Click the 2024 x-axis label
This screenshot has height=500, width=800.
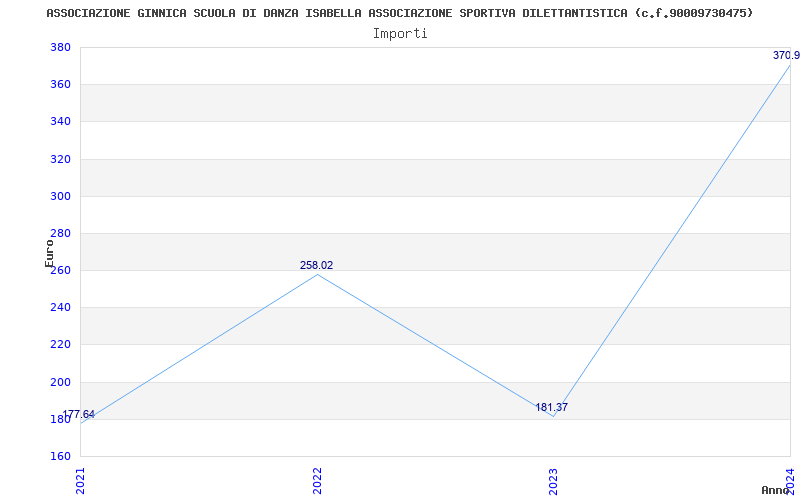pyautogui.click(x=791, y=481)
